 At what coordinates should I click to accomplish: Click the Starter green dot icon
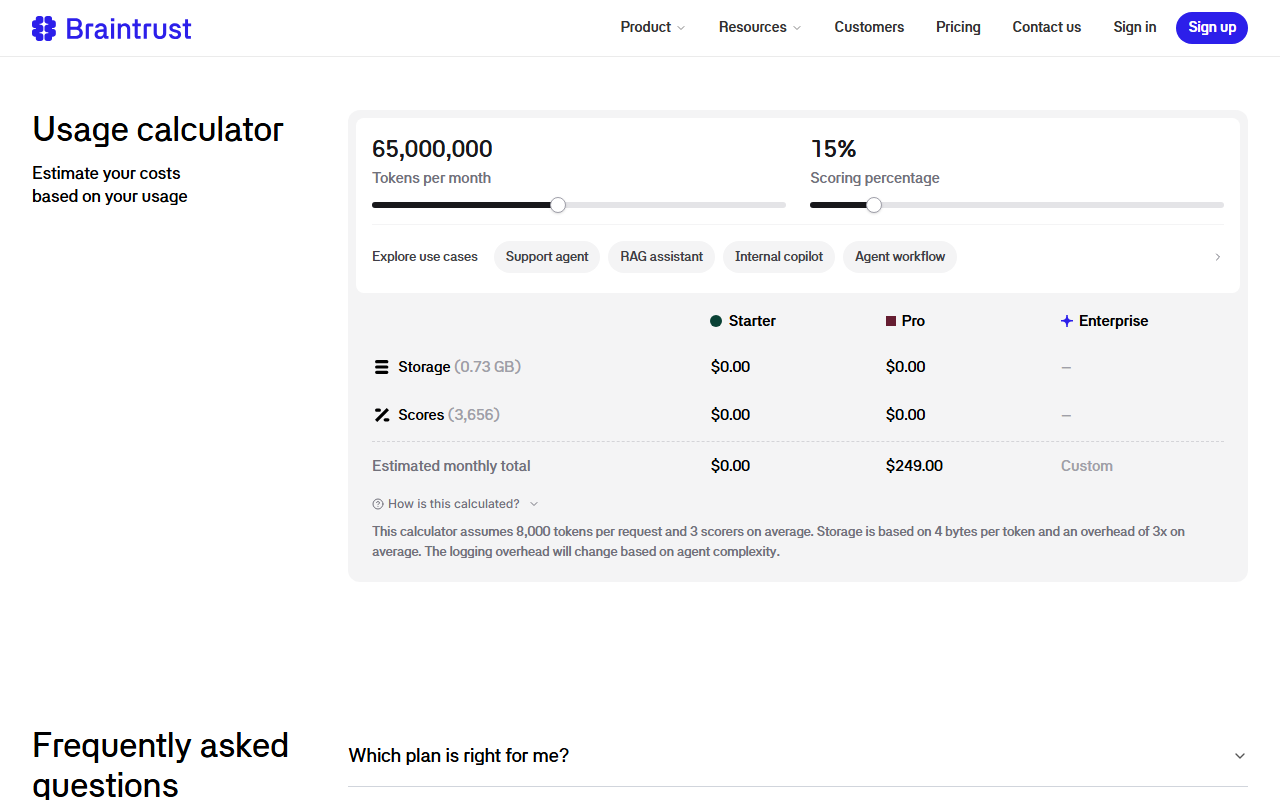pos(716,321)
